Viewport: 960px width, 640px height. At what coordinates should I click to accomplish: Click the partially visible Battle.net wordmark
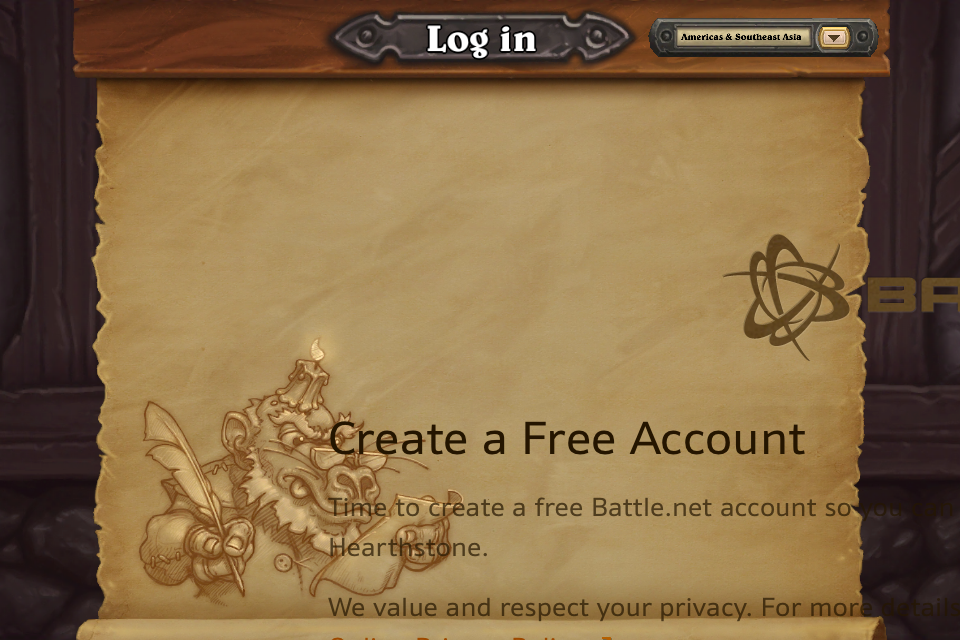tap(912, 295)
